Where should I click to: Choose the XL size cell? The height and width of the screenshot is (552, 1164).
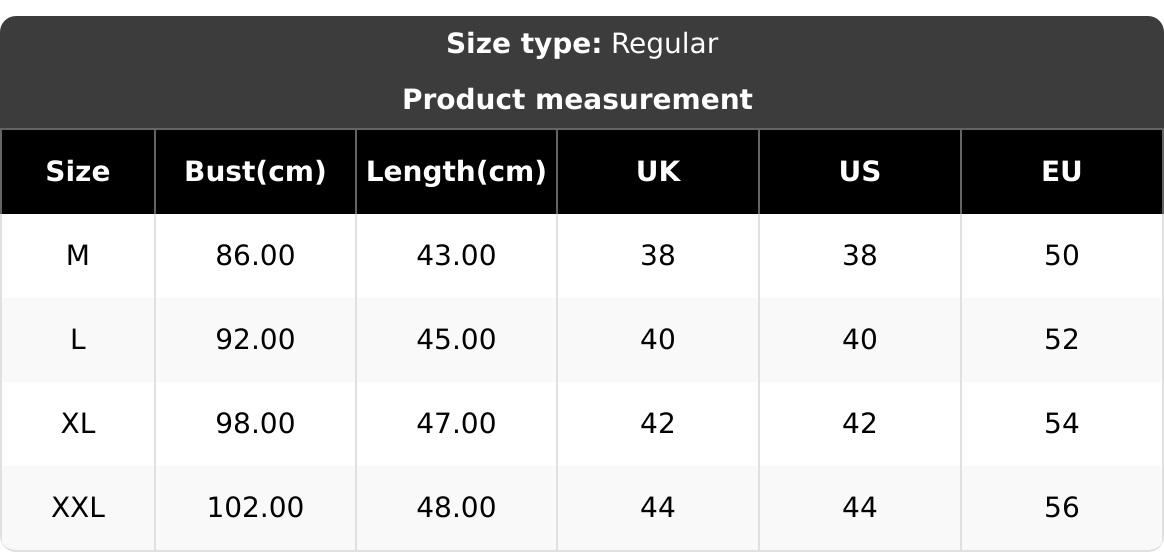pos(78,424)
